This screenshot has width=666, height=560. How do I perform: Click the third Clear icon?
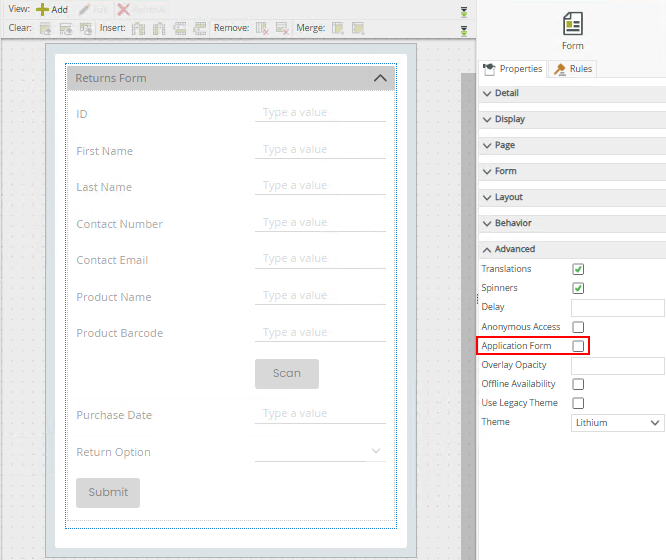pos(86,28)
